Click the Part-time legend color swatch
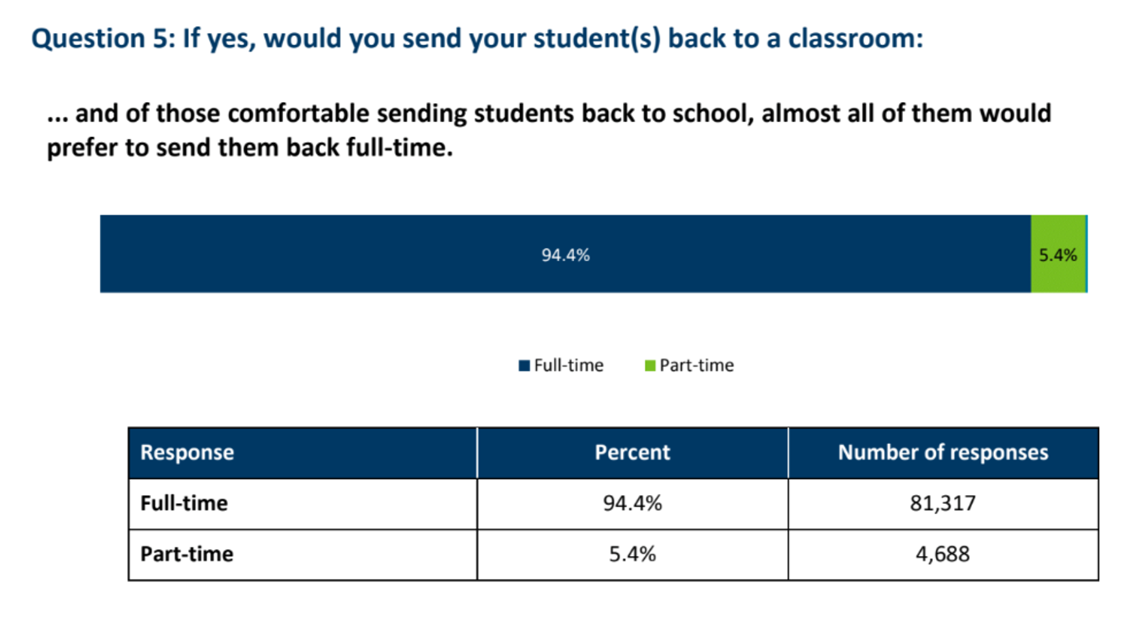 (x=650, y=366)
